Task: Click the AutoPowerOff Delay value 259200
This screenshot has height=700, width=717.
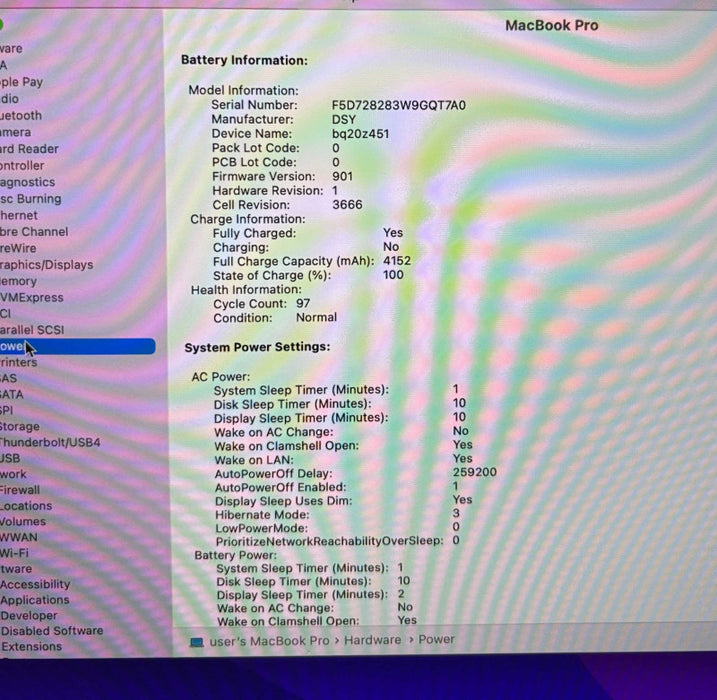Action: point(475,472)
